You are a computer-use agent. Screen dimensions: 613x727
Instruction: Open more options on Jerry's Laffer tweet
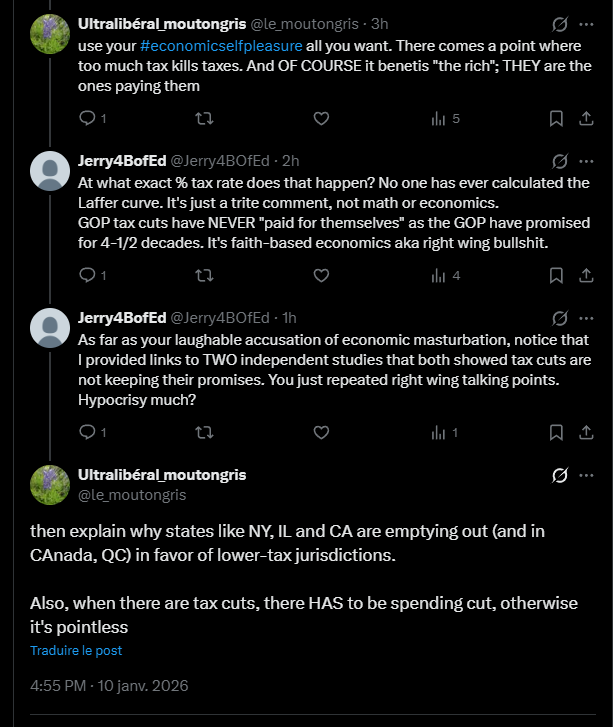point(588,160)
